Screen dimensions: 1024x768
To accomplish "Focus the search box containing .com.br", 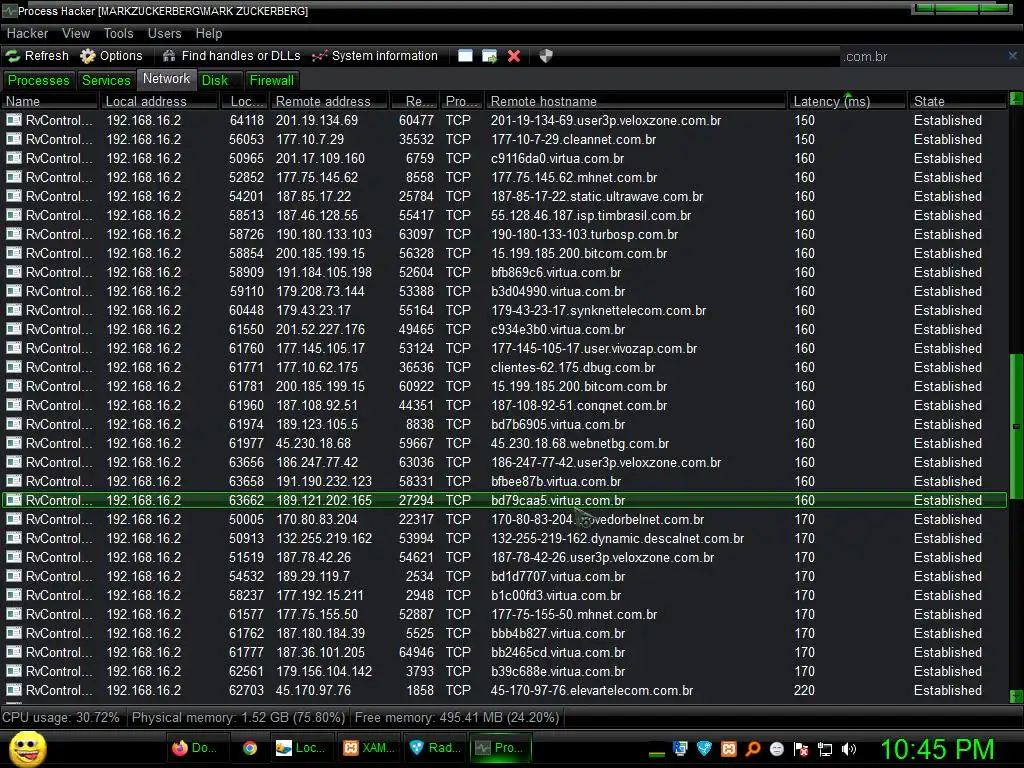I will 922,57.
